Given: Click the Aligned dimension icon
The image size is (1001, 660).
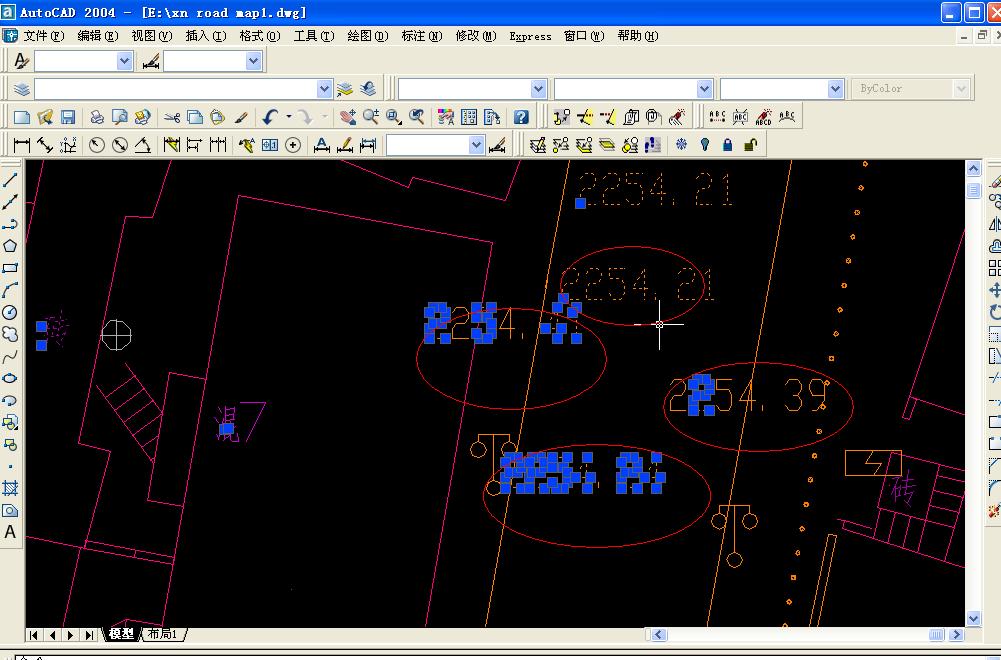Looking at the screenshot, I should 45,145.
